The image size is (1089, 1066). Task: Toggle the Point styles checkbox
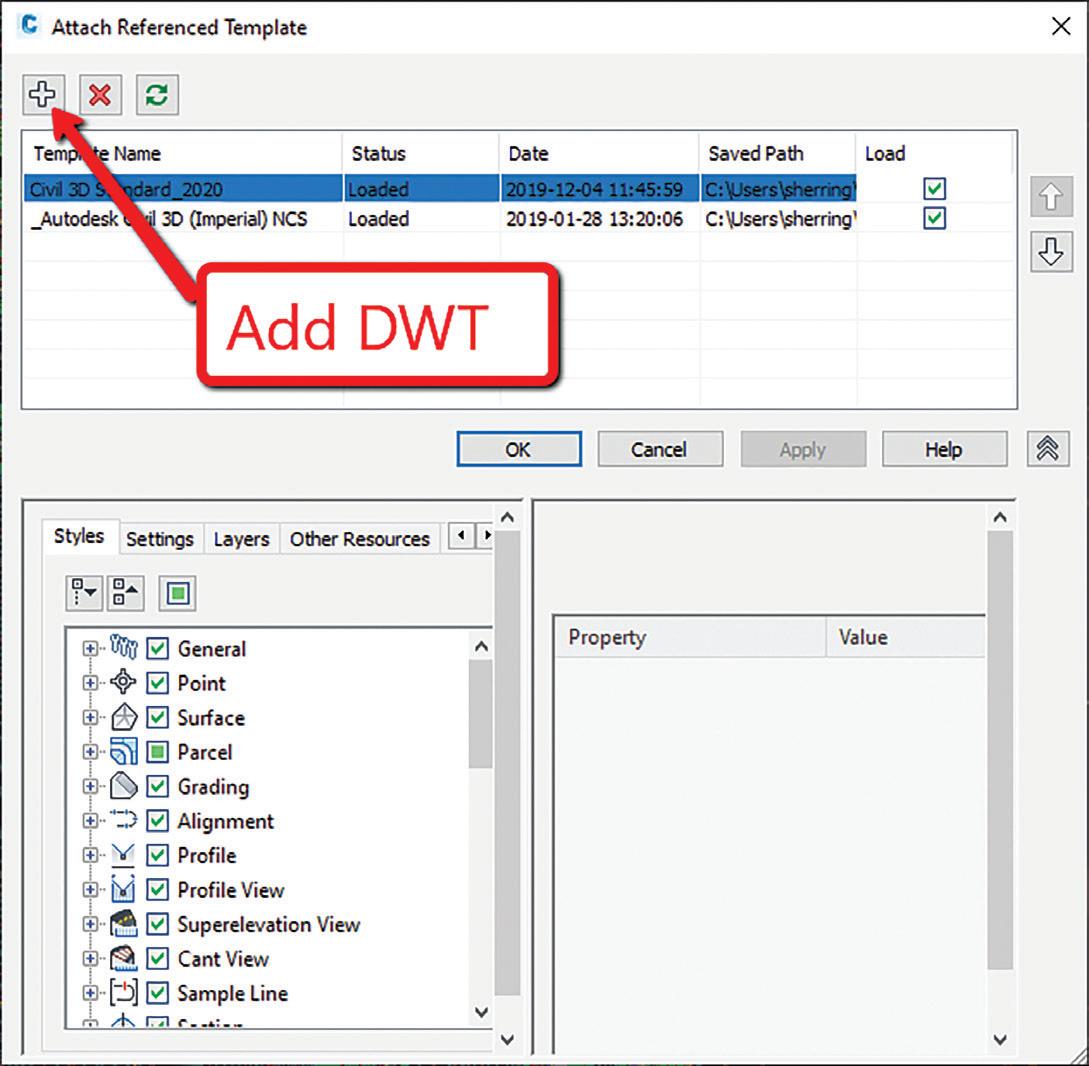(158, 682)
